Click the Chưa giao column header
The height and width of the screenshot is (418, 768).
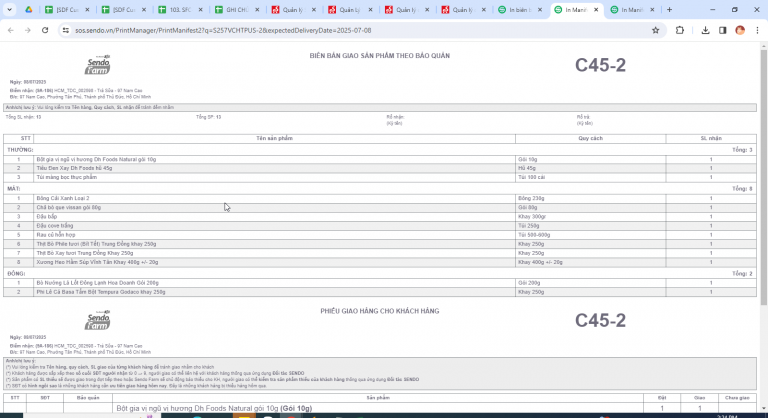[x=737, y=398]
